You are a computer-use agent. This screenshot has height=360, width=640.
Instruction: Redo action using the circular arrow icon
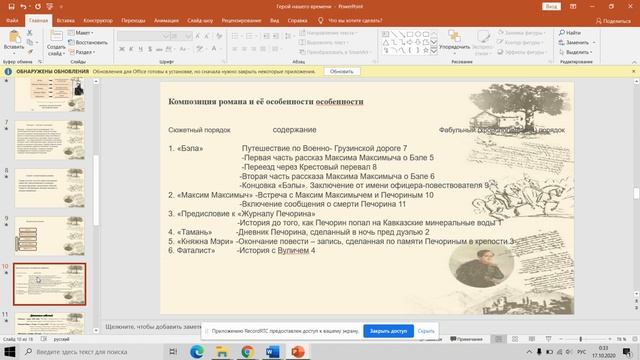point(38,7)
